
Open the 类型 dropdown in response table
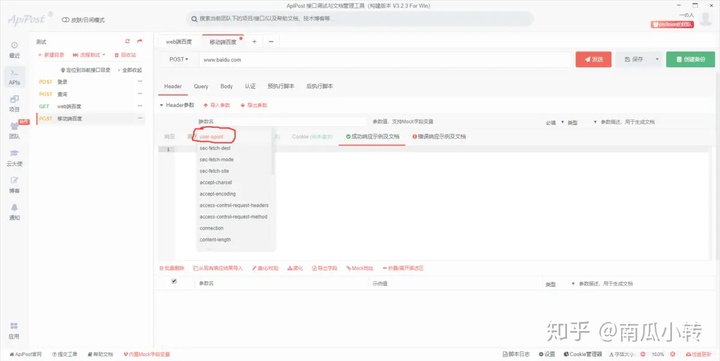pyautogui.click(x=560, y=284)
